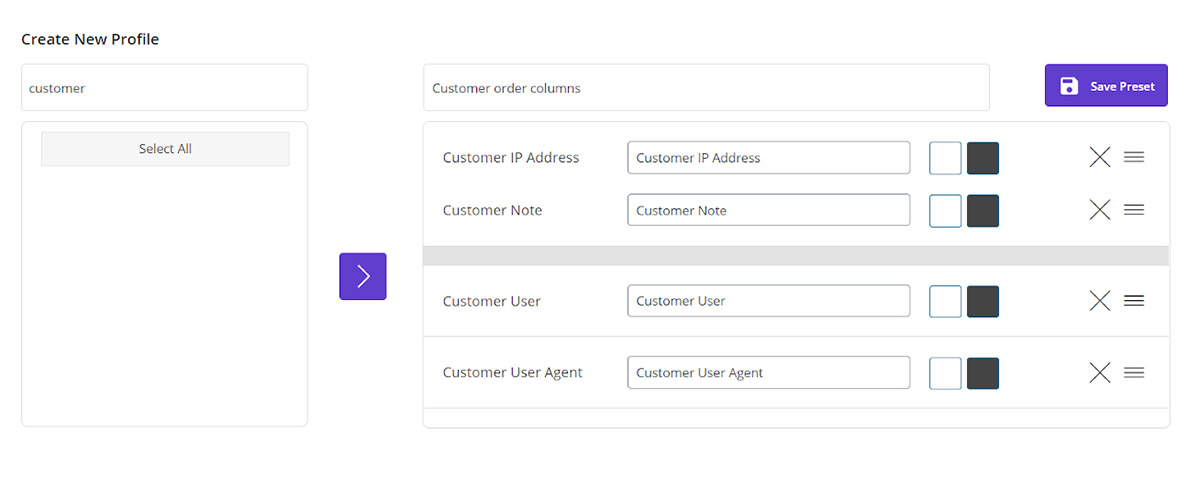Pick dark swatch for Customer IP Address

coord(983,158)
